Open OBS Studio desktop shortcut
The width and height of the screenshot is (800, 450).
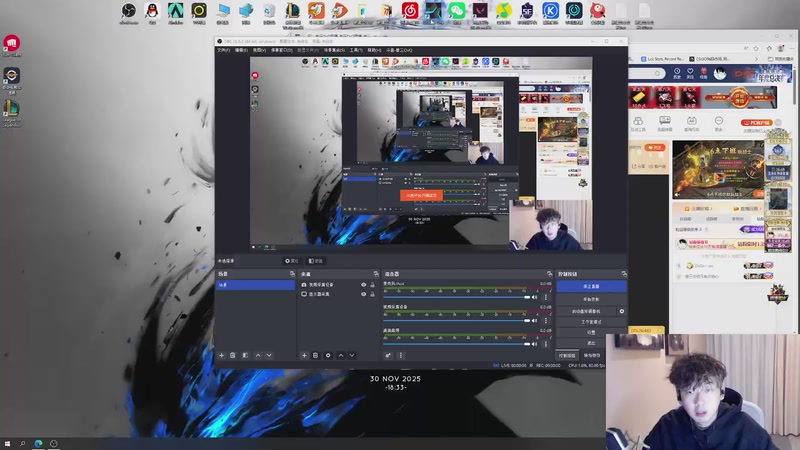tap(129, 11)
